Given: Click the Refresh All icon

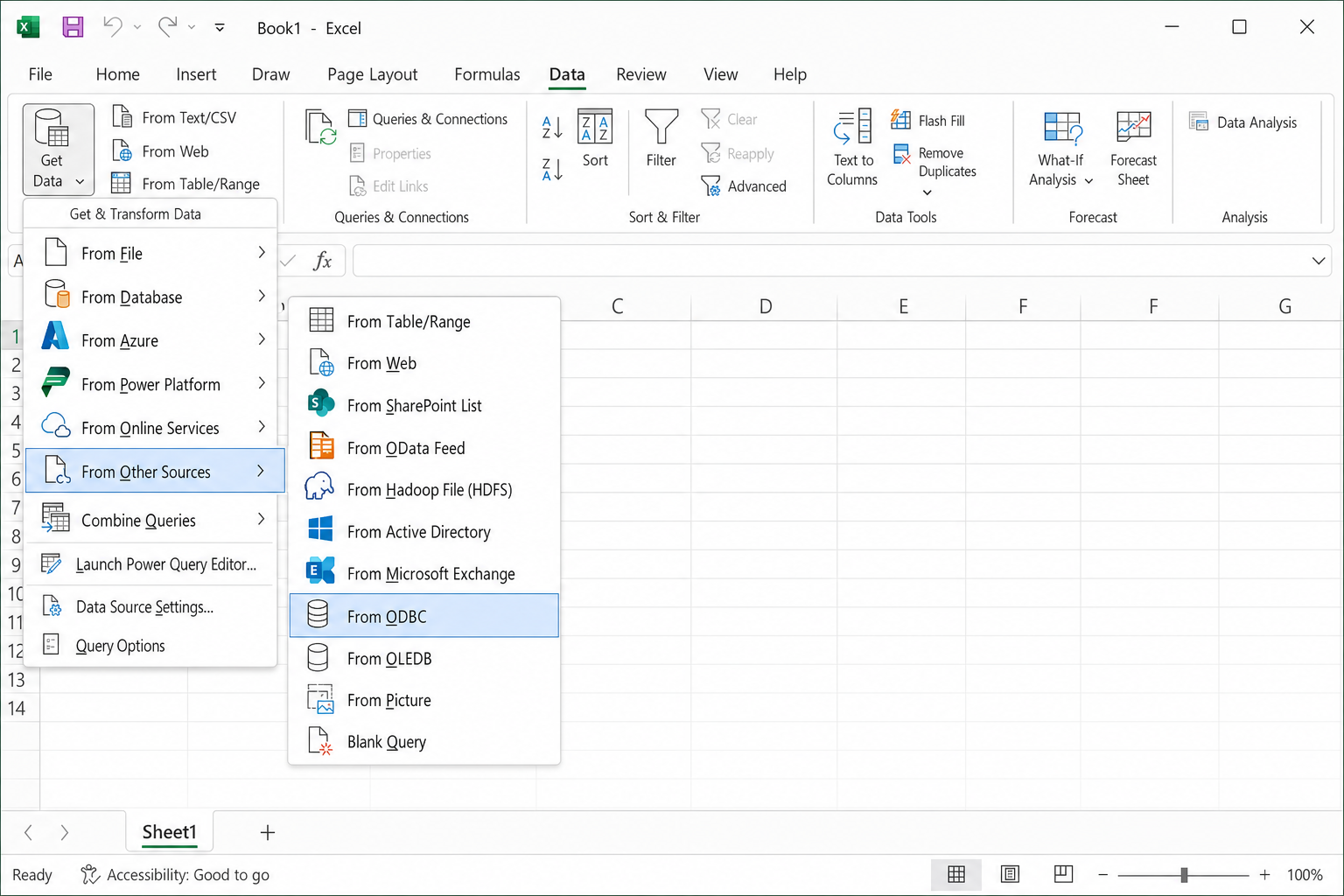Looking at the screenshot, I should point(320,127).
